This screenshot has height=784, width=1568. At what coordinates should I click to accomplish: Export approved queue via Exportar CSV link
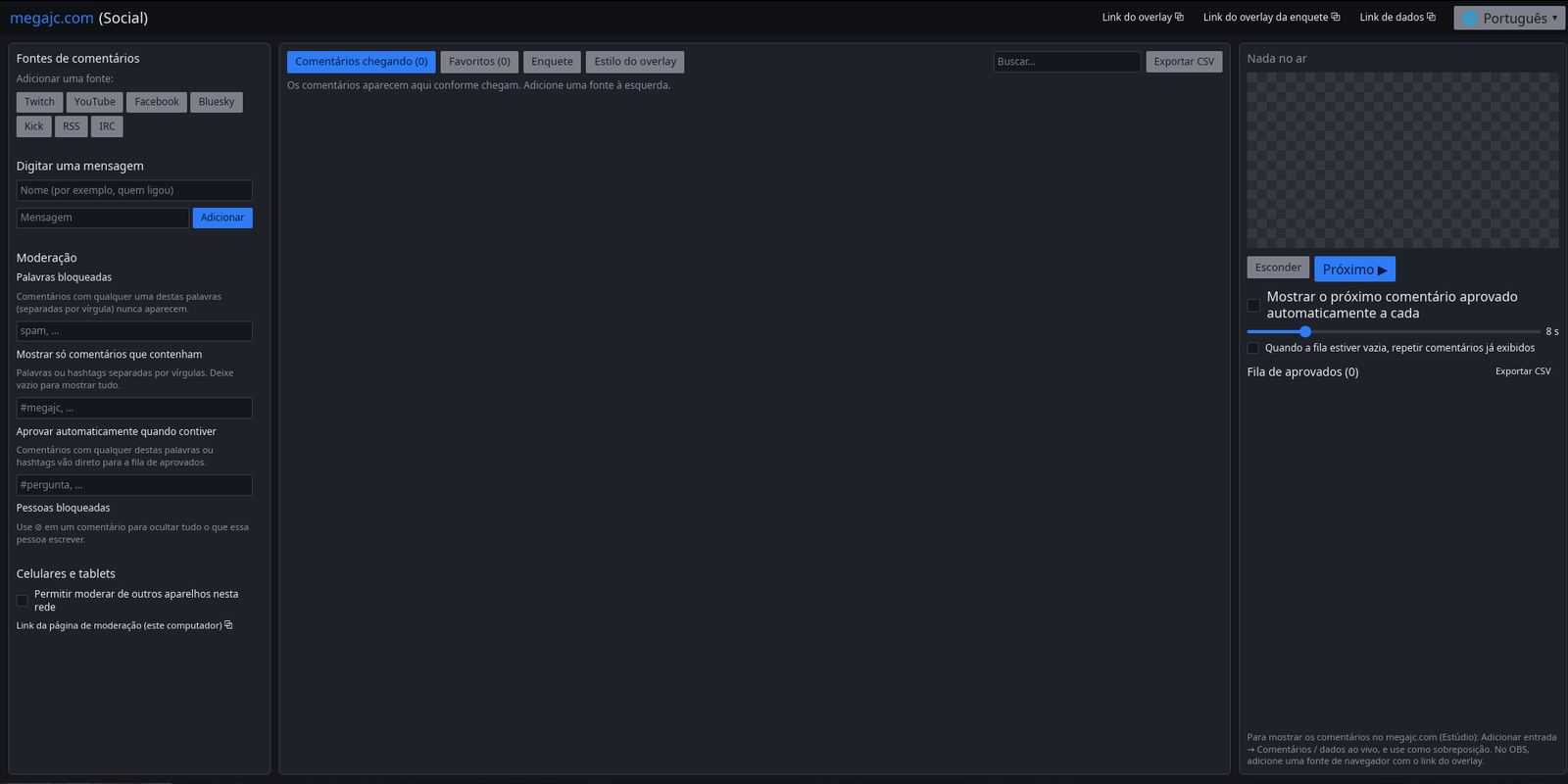(1523, 371)
